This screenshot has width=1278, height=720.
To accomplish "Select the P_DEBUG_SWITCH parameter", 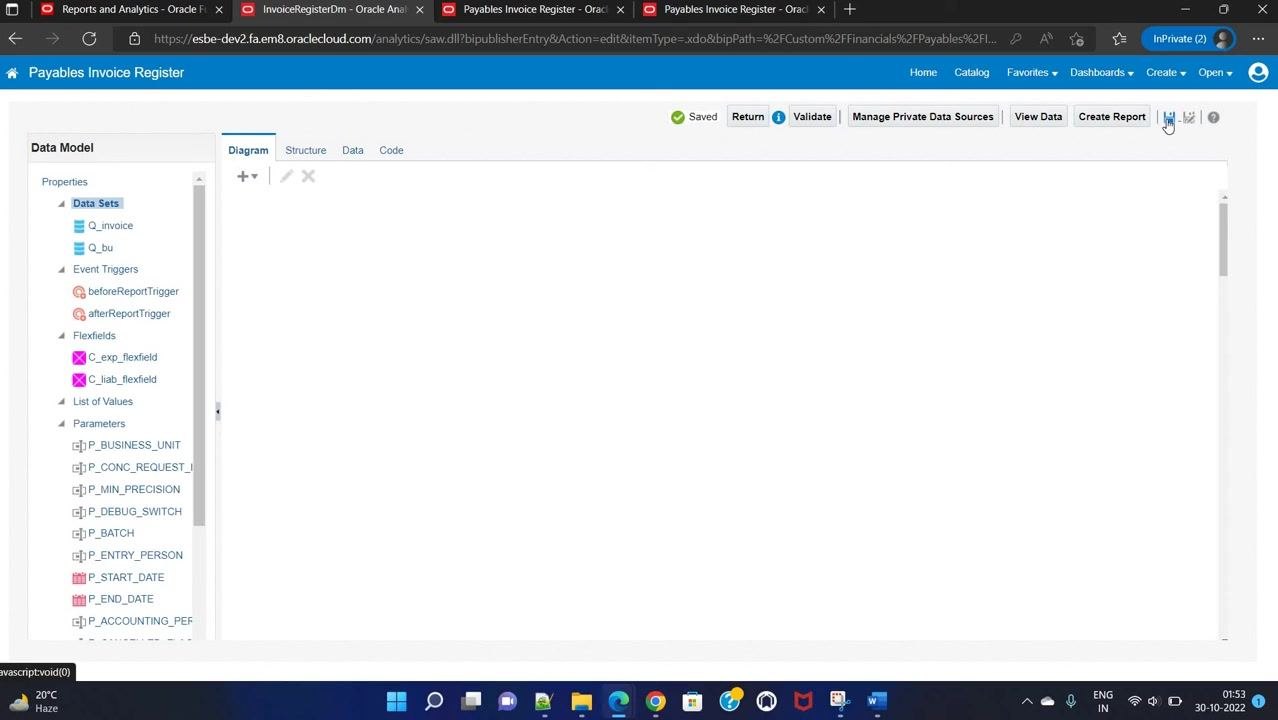I will tap(135, 512).
